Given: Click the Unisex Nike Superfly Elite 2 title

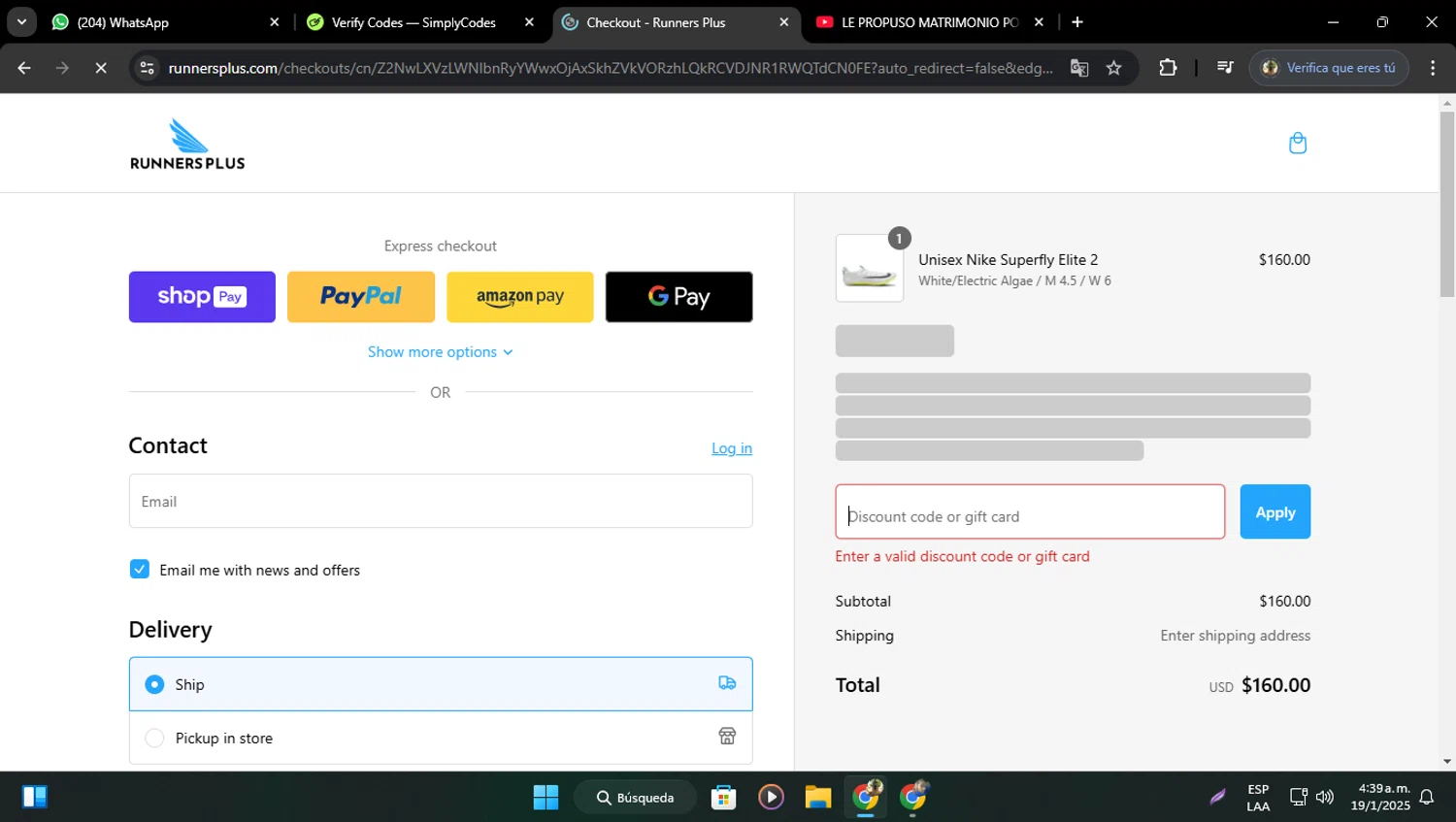Looking at the screenshot, I should coord(1009,260).
